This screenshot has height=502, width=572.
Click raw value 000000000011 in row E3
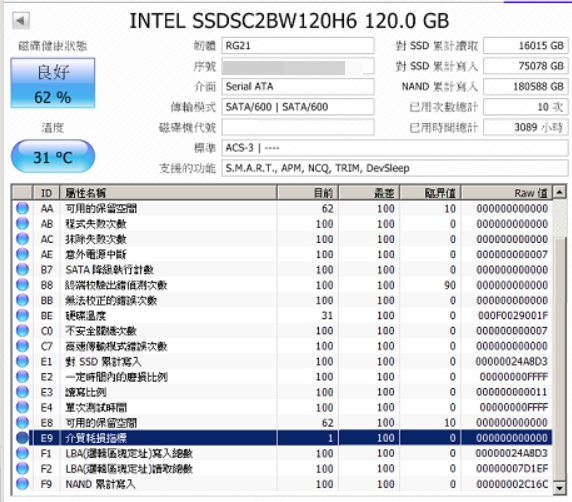[512, 392]
